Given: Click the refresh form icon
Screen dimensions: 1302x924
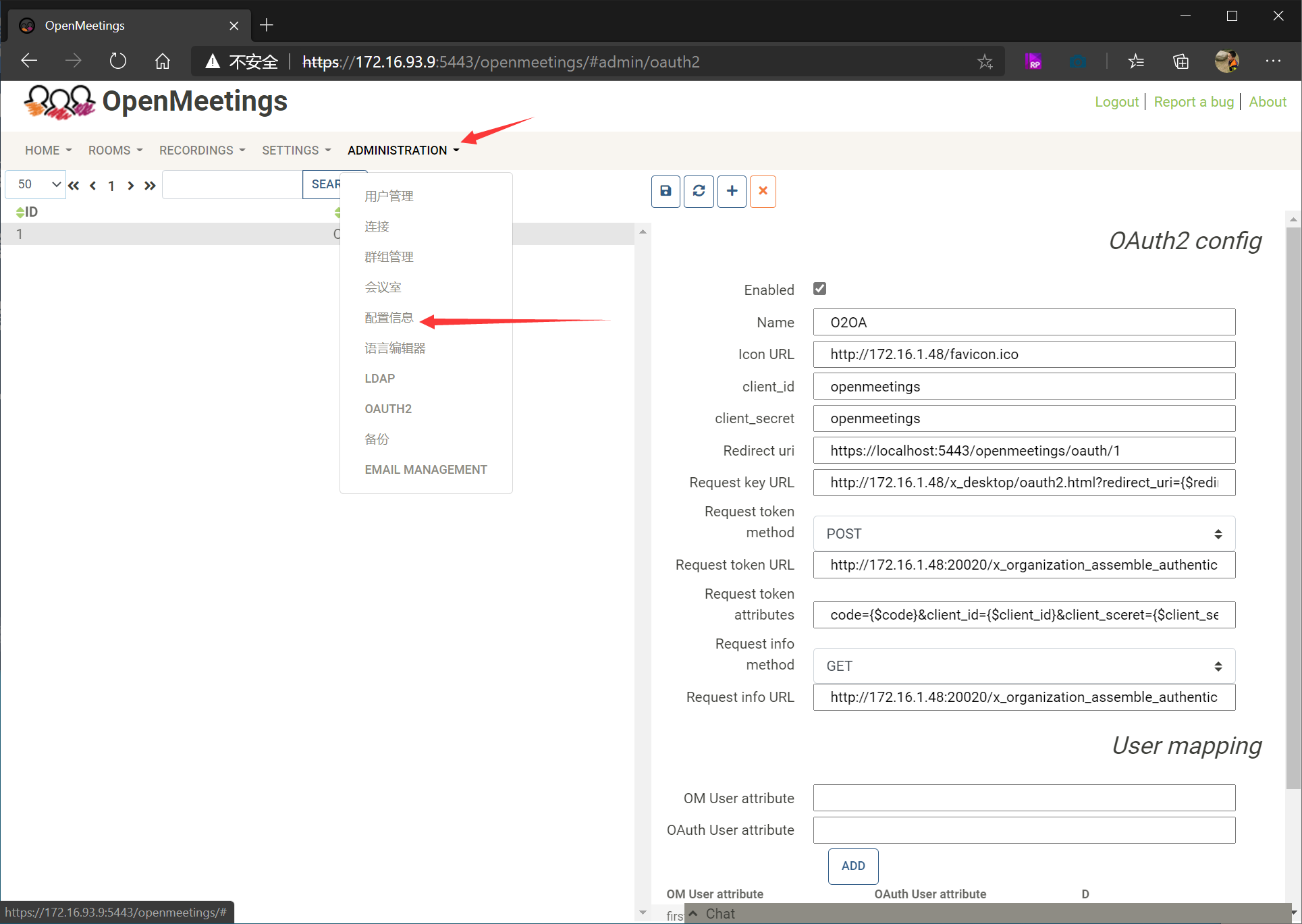Looking at the screenshot, I should pyautogui.click(x=699, y=191).
